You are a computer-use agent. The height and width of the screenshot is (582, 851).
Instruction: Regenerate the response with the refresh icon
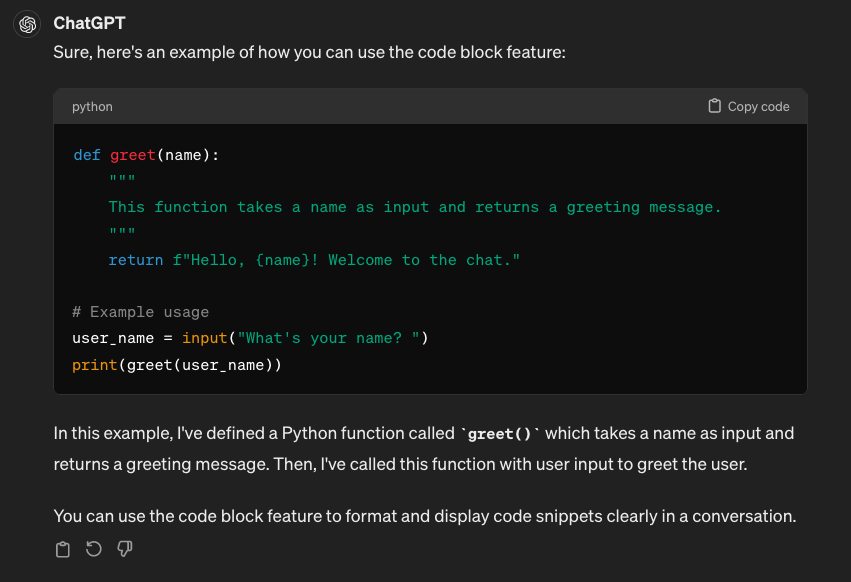[93, 549]
